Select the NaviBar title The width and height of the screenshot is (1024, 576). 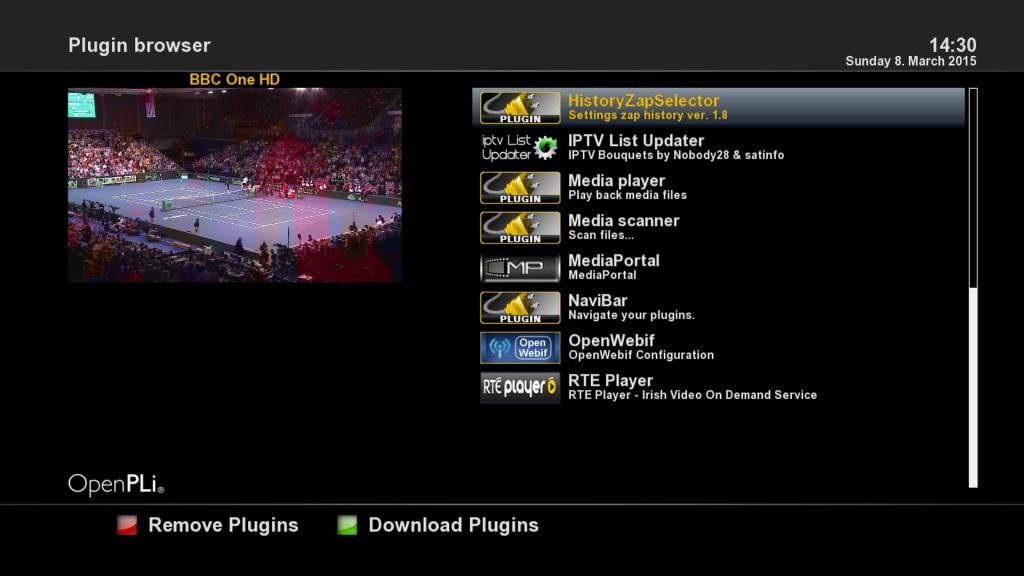coord(597,300)
